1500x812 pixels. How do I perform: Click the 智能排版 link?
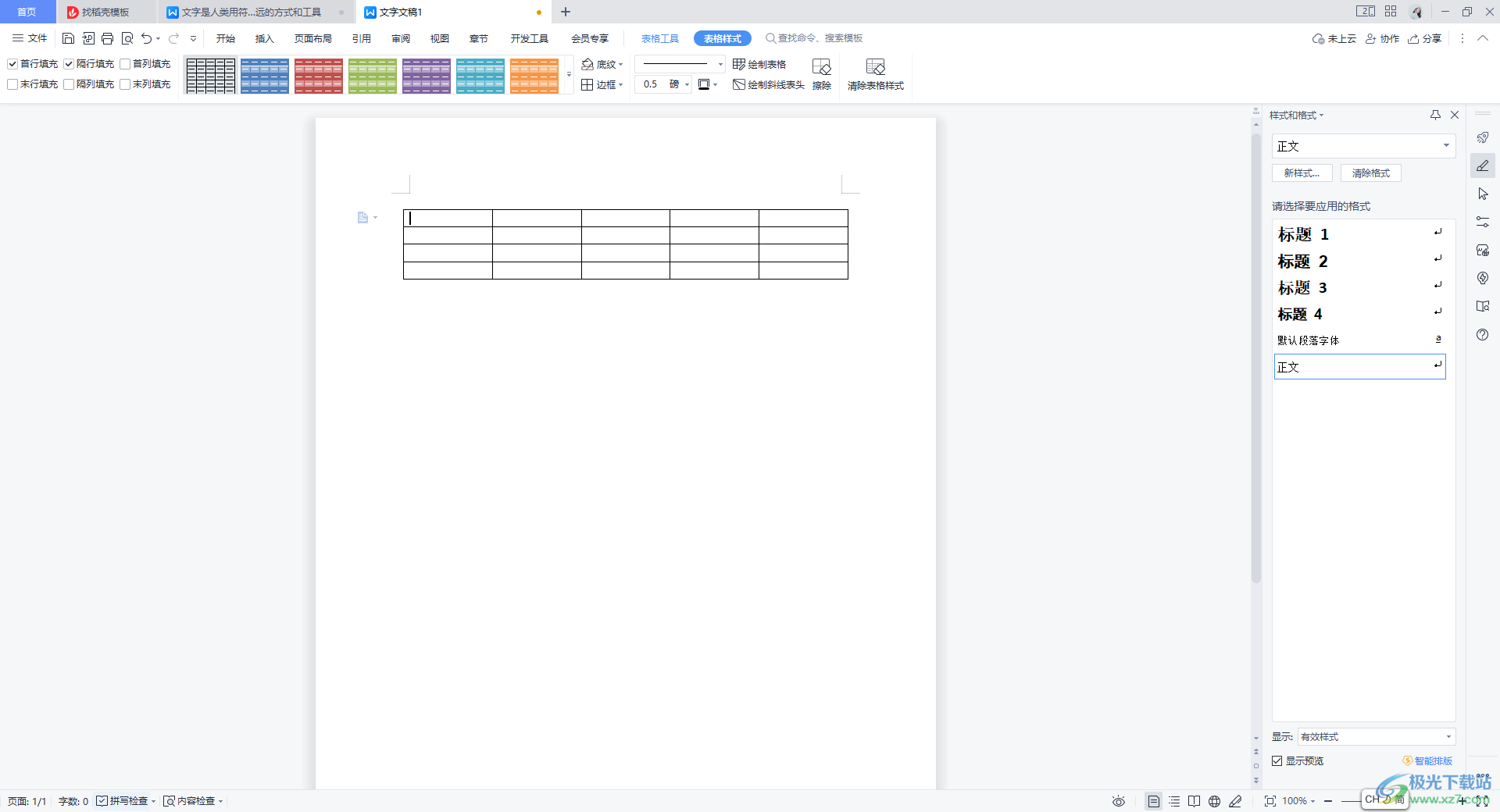(x=1427, y=760)
